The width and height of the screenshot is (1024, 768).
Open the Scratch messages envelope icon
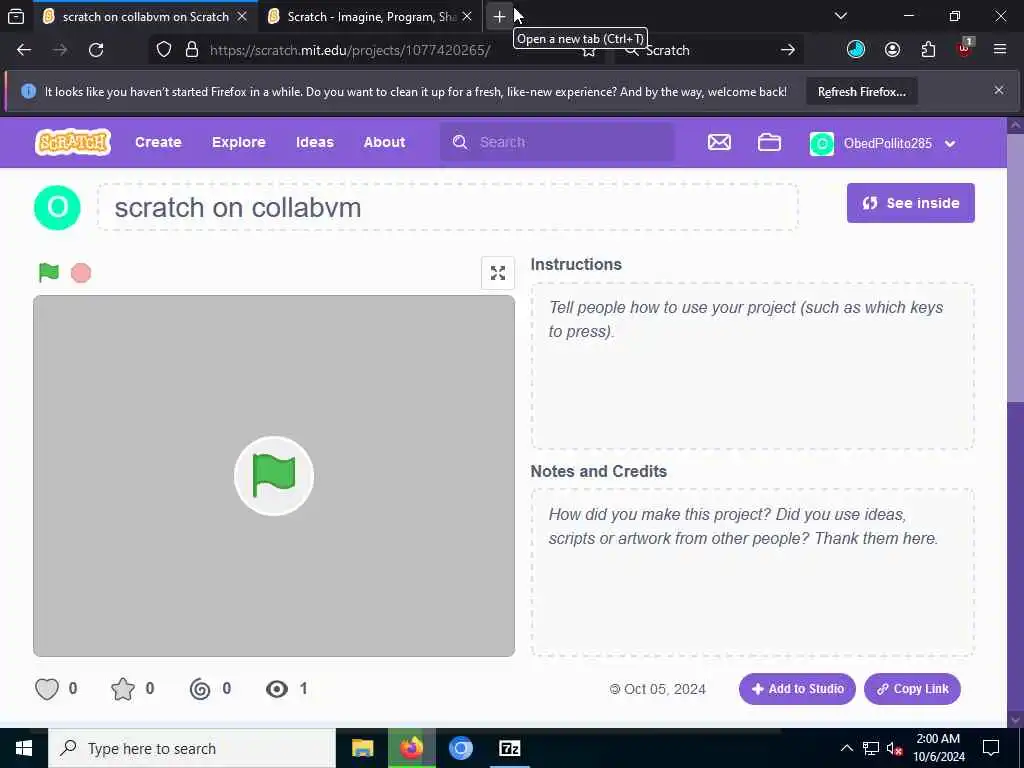719,142
